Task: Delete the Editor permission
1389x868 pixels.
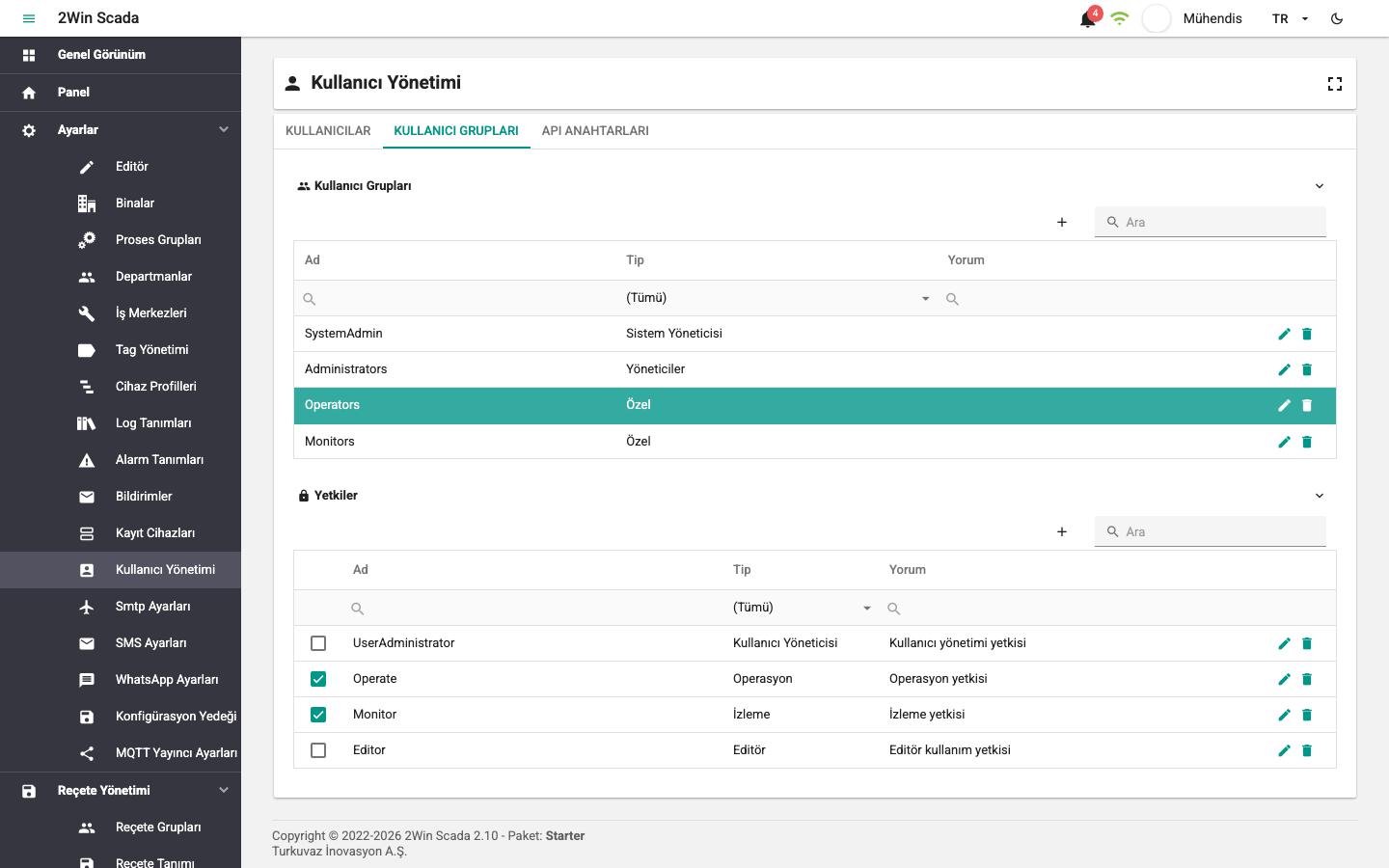Action: 1307,750
